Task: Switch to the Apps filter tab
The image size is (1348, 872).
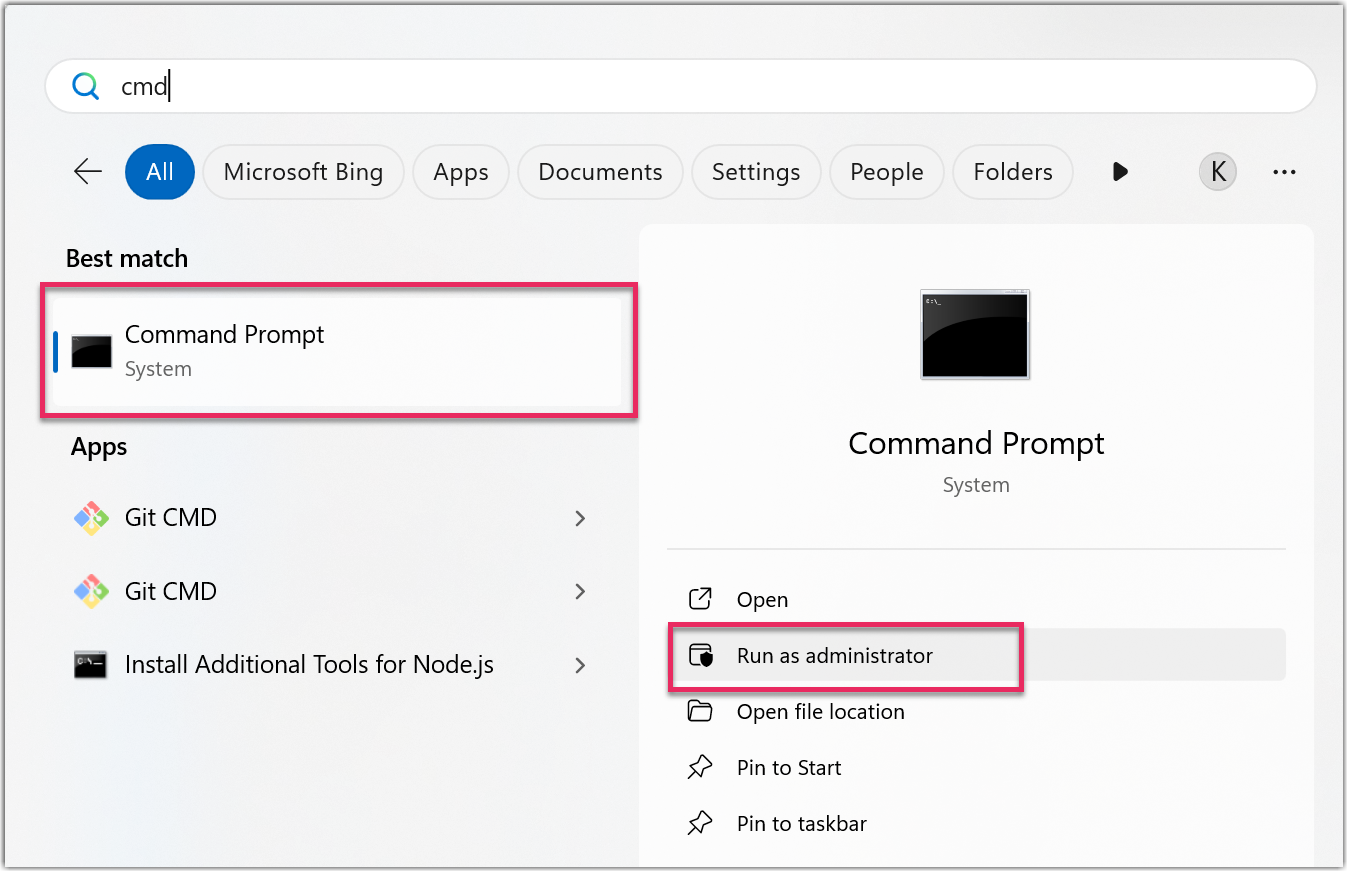Action: [461, 172]
